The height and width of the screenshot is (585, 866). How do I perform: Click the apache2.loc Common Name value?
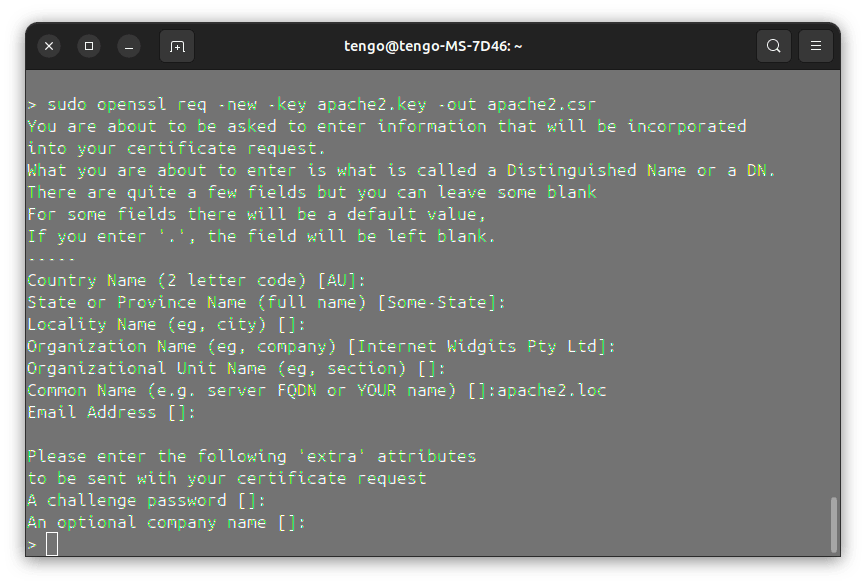(552, 391)
